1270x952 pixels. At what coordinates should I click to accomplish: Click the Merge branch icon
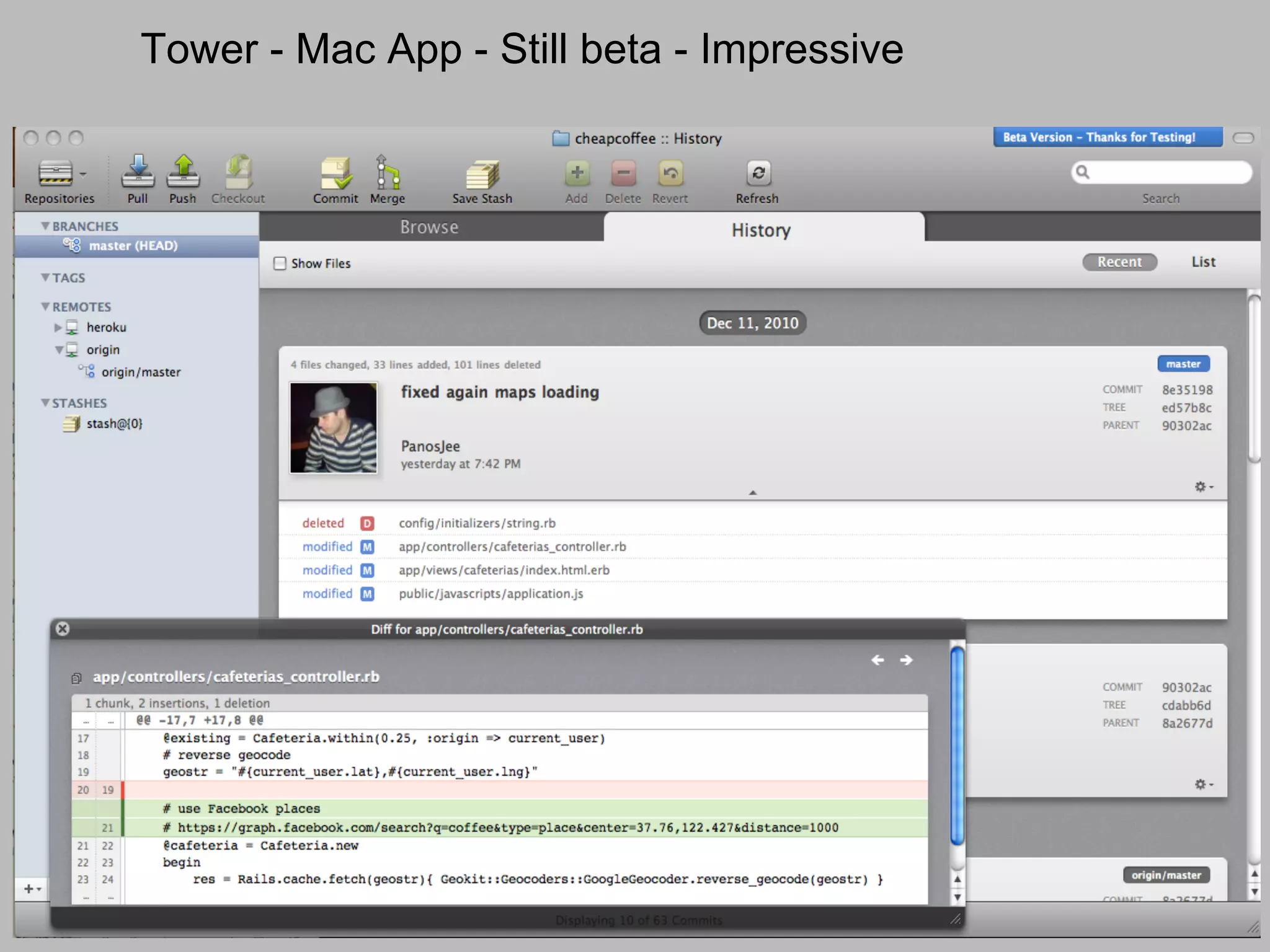pyautogui.click(x=388, y=174)
